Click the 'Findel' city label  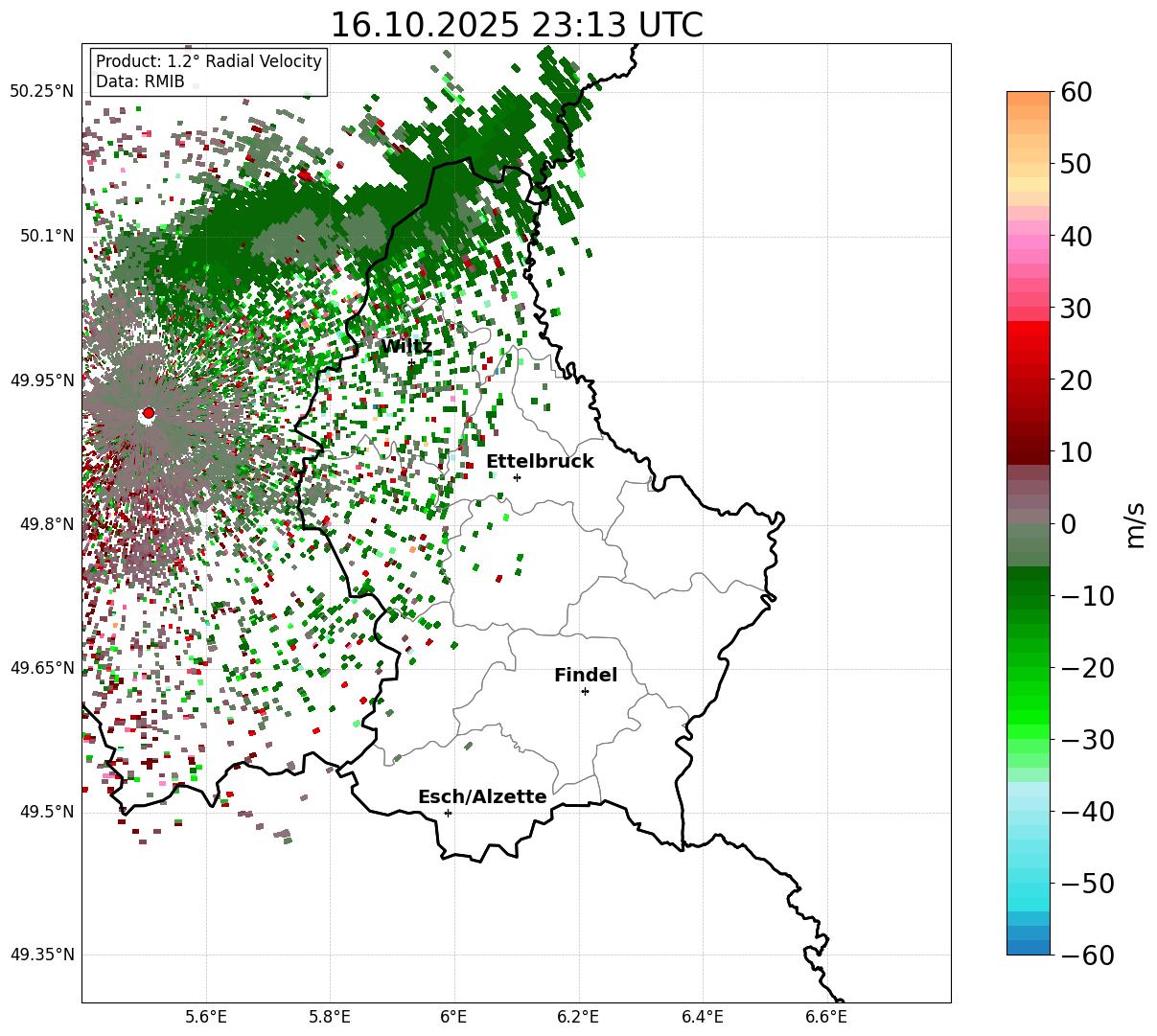click(586, 676)
